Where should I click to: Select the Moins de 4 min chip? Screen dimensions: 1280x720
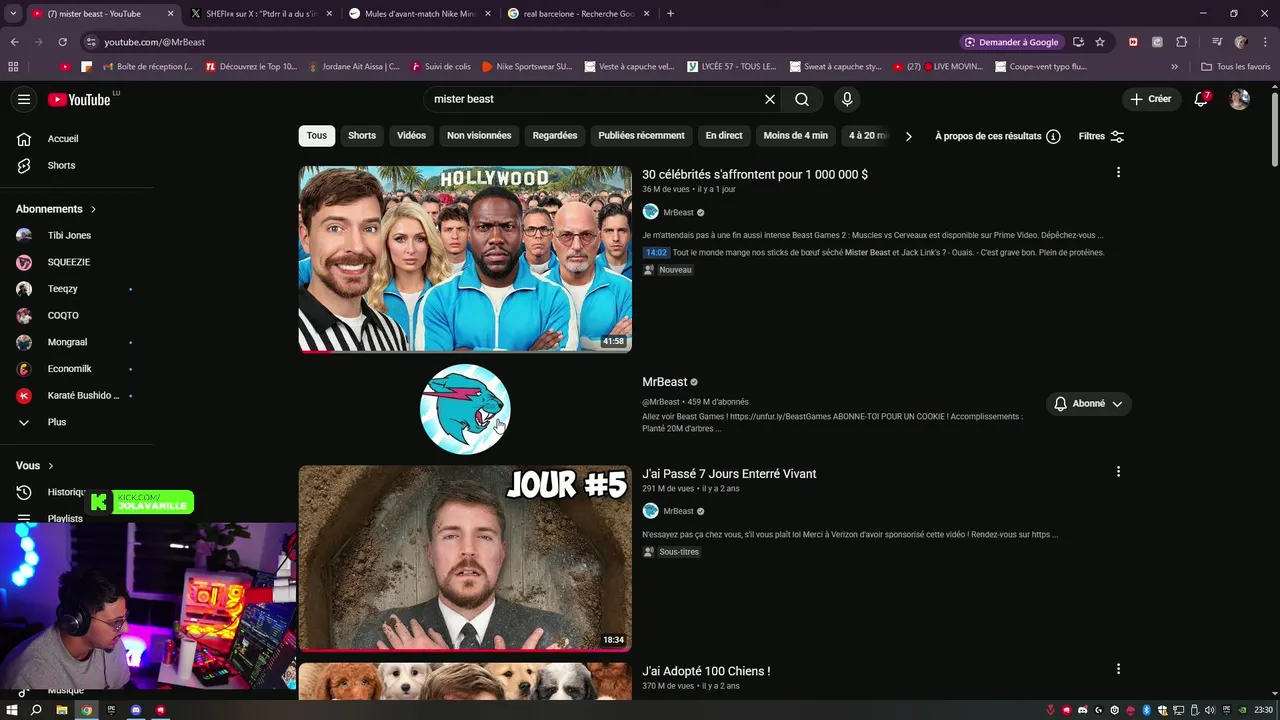click(796, 136)
